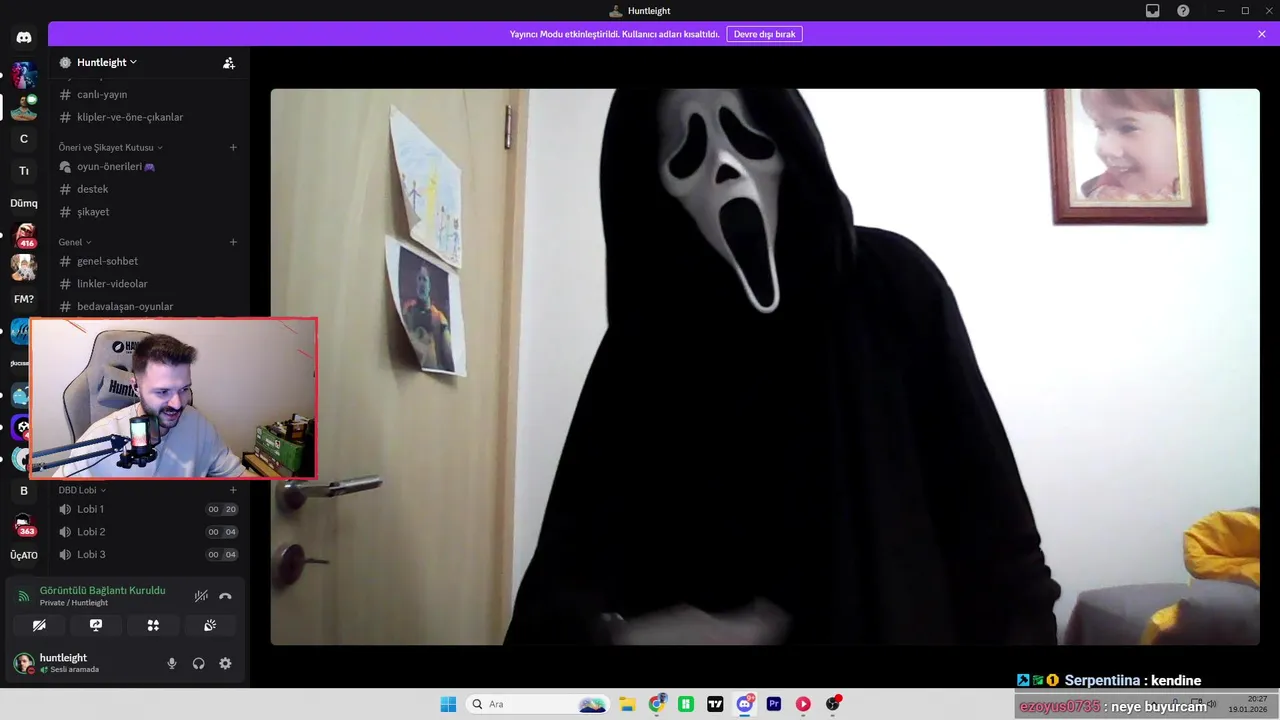Collapse the Genel category
The height and width of the screenshot is (720, 1280).
tap(75, 242)
